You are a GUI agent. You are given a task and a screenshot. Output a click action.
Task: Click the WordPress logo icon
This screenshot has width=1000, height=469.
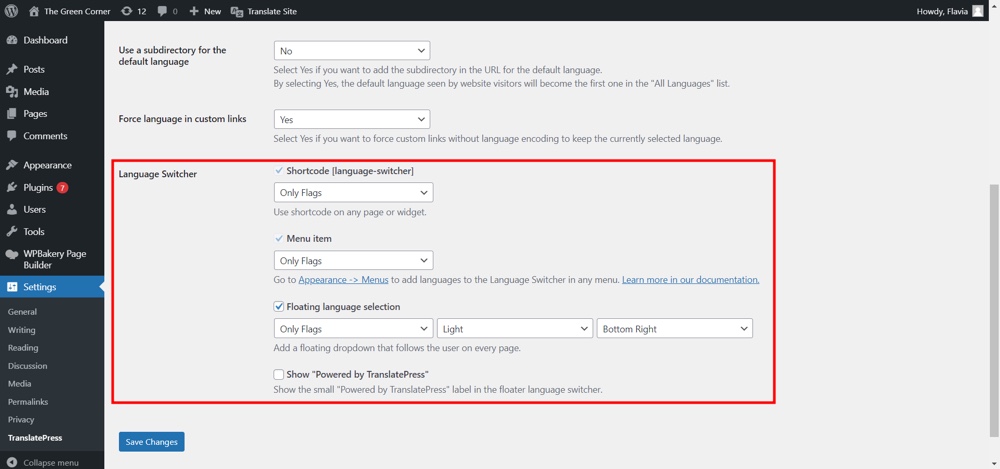pyautogui.click(x=13, y=11)
